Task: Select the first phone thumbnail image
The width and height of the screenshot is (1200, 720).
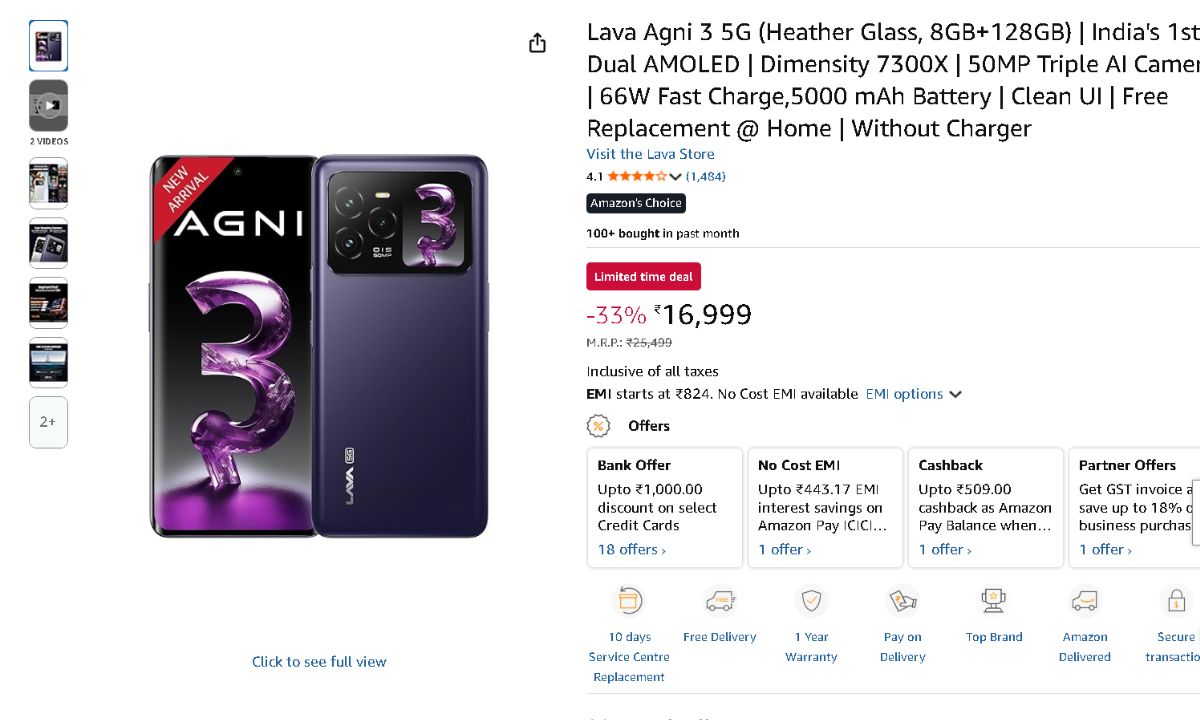Action: point(48,46)
